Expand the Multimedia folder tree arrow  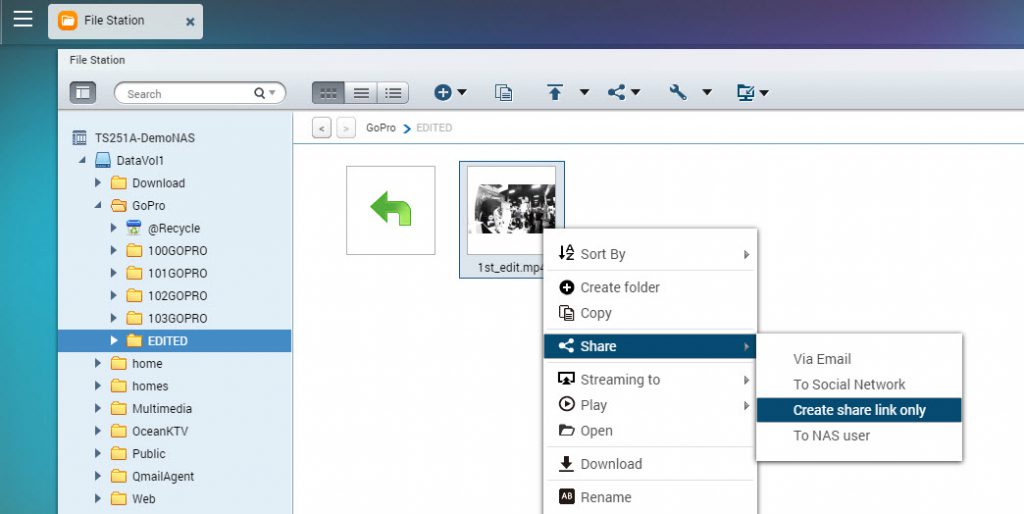click(98, 409)
